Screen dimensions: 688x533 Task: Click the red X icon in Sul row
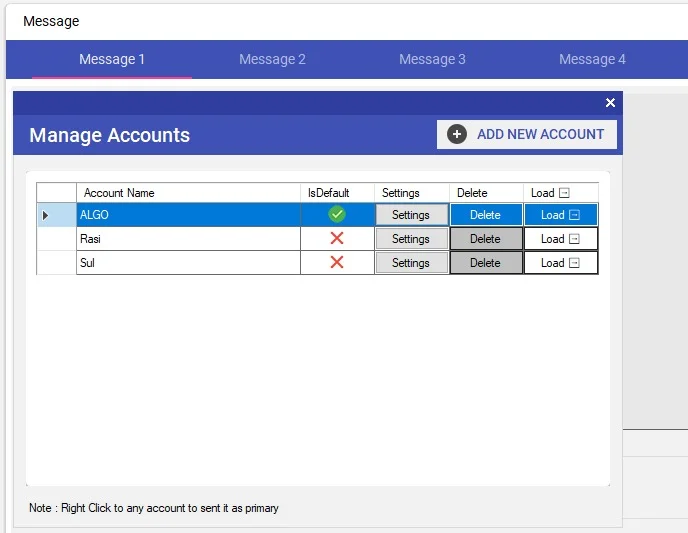[337, 263]
